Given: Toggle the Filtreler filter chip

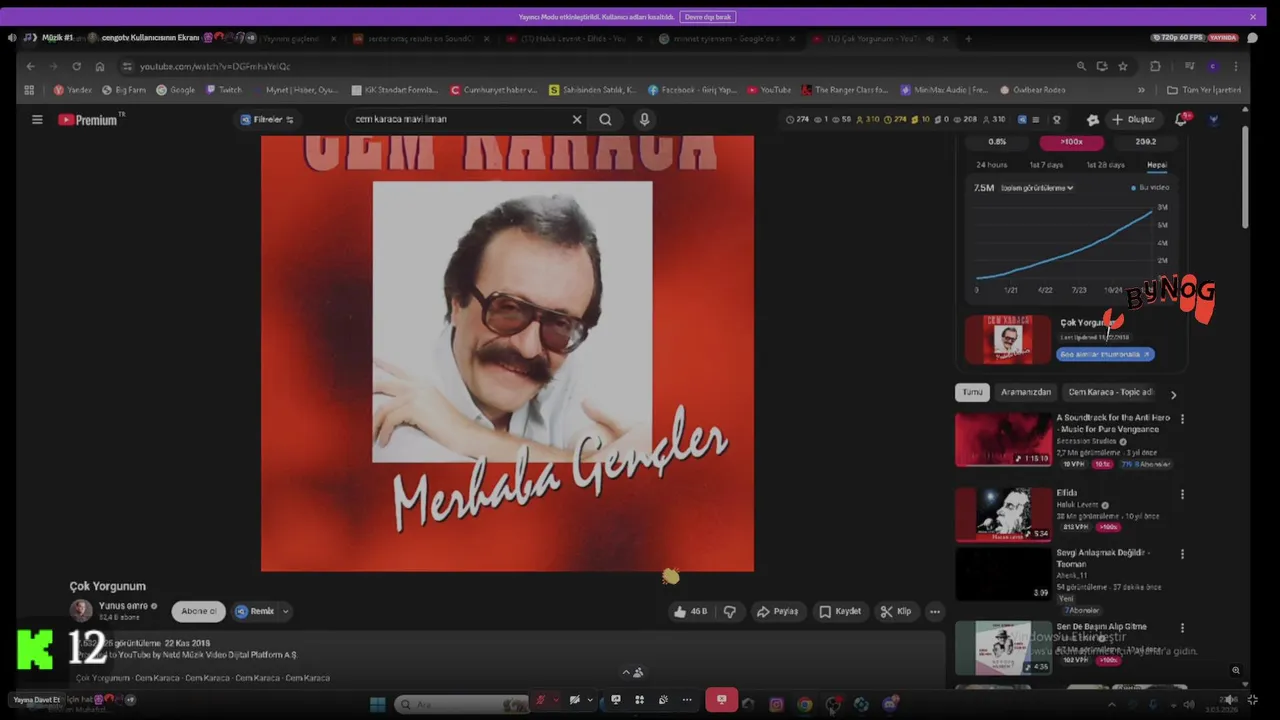Looking at the screenshot, I should pos(267,119).
